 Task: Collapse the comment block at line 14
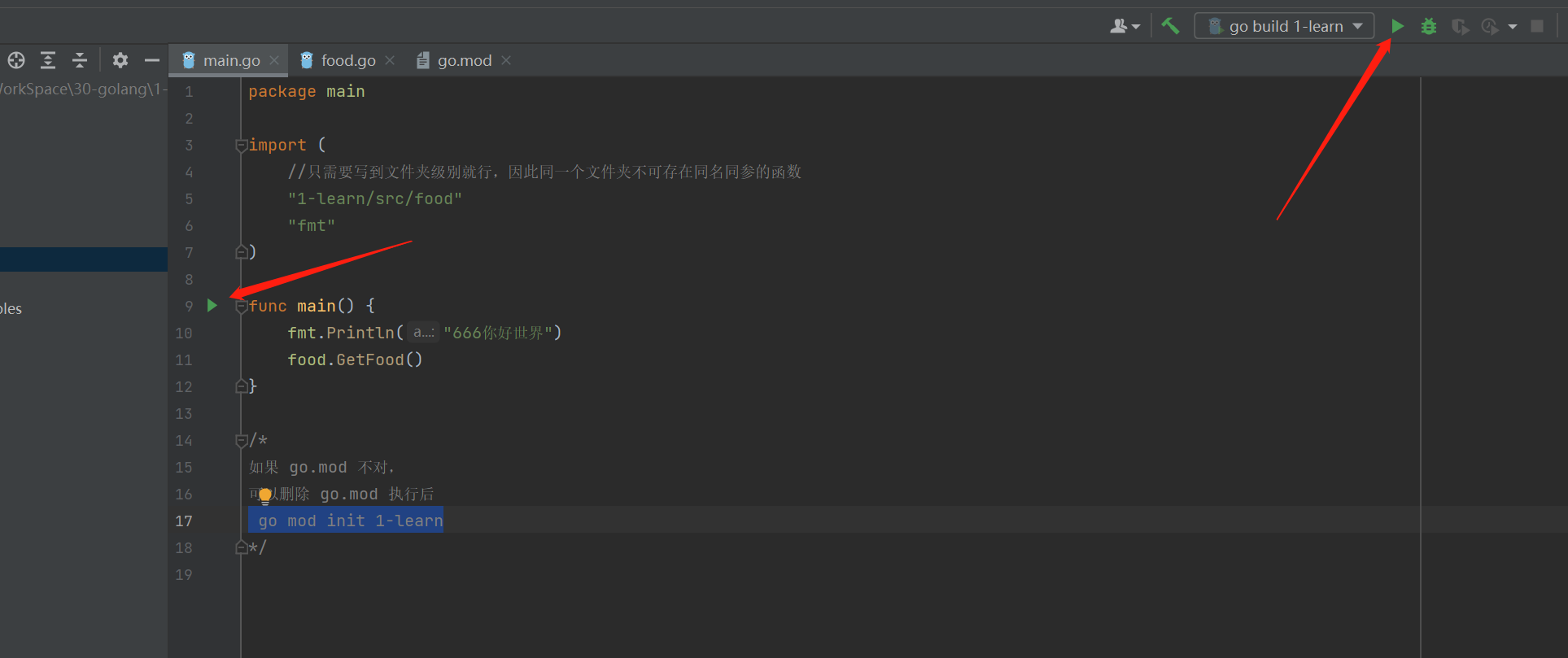(241, 441)
